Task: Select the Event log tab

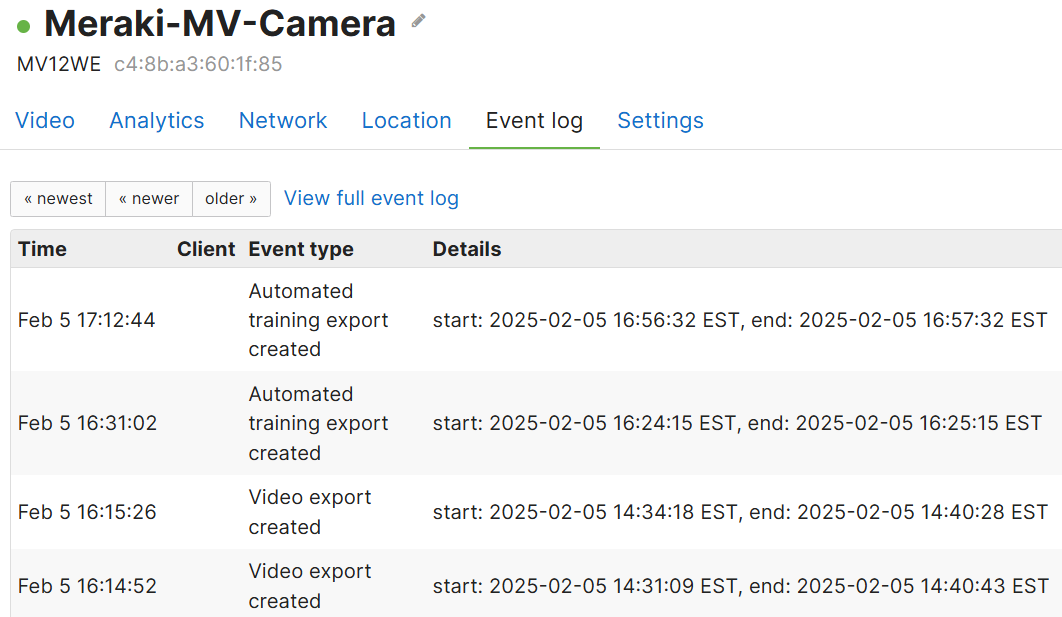Action: pos(534,121)
